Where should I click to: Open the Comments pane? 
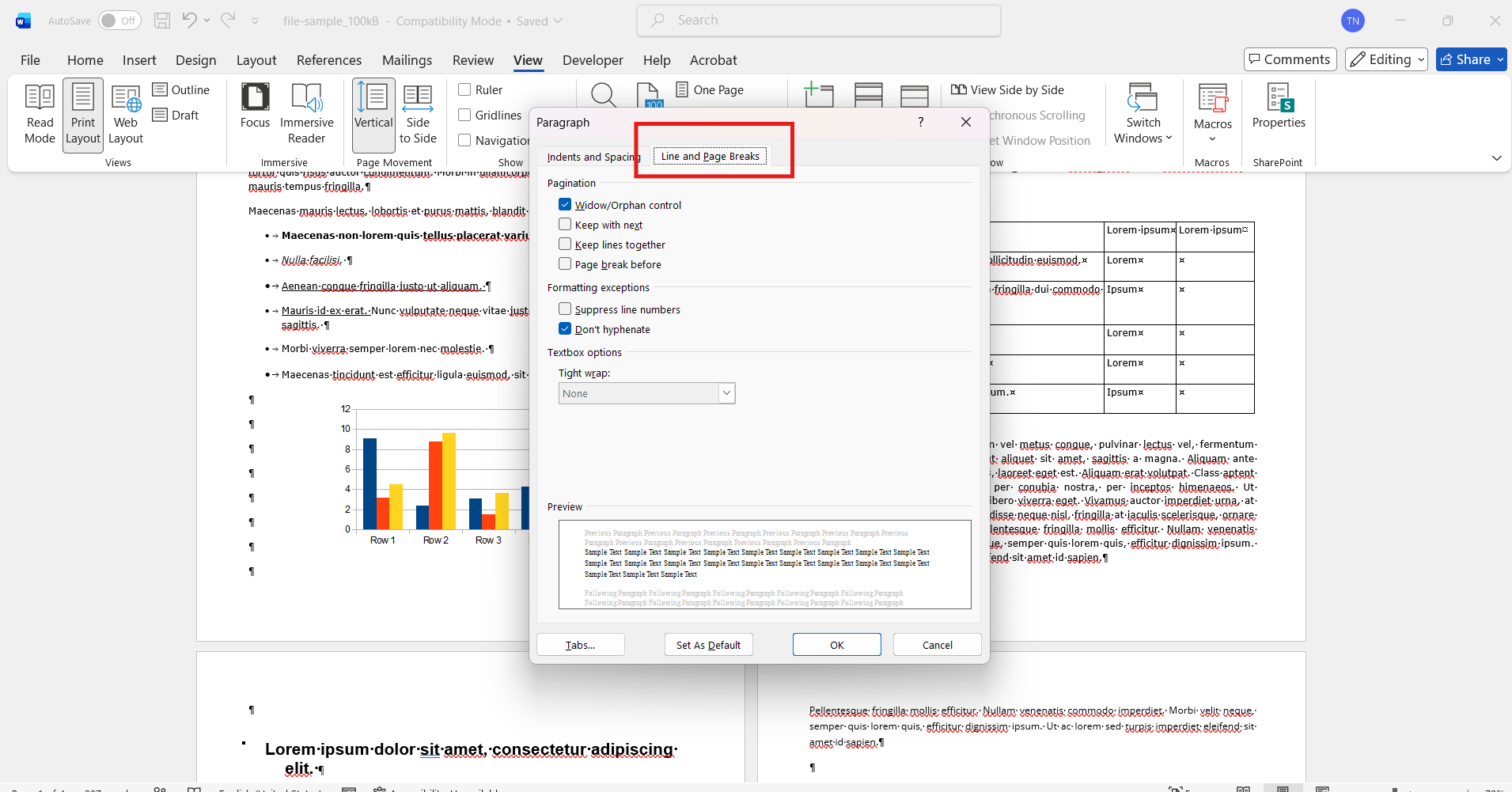[1290, 59]
